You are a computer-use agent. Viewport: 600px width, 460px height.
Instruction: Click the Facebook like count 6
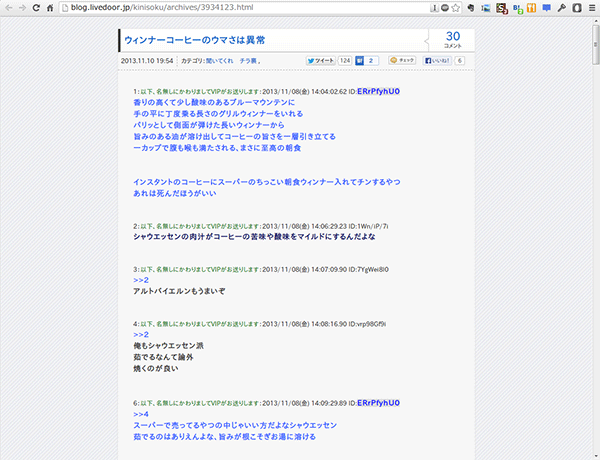click(x=460, y=60)
